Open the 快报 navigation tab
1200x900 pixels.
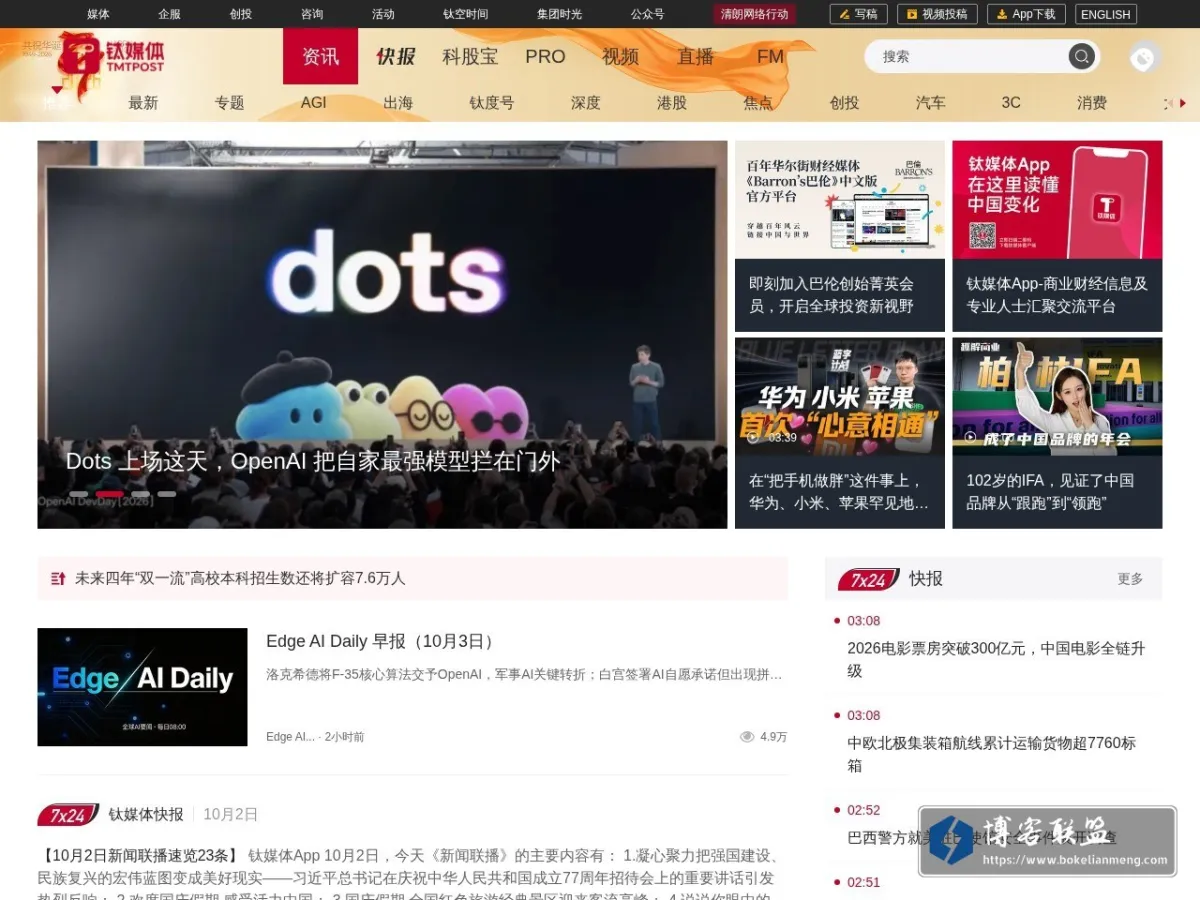[x=396, y=57]
